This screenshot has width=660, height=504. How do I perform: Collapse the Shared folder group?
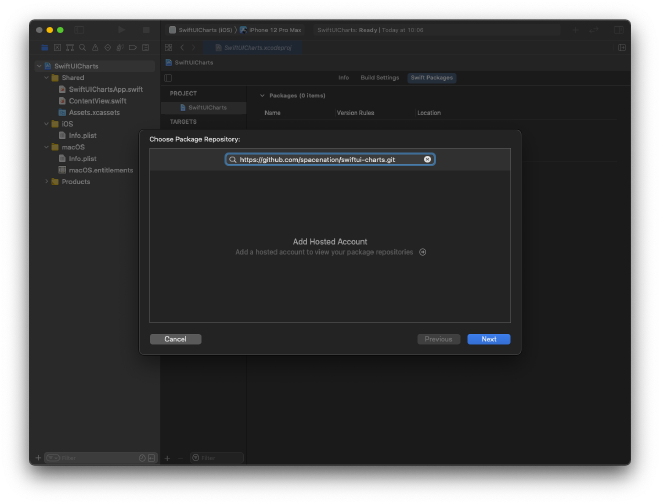point(47,77)
